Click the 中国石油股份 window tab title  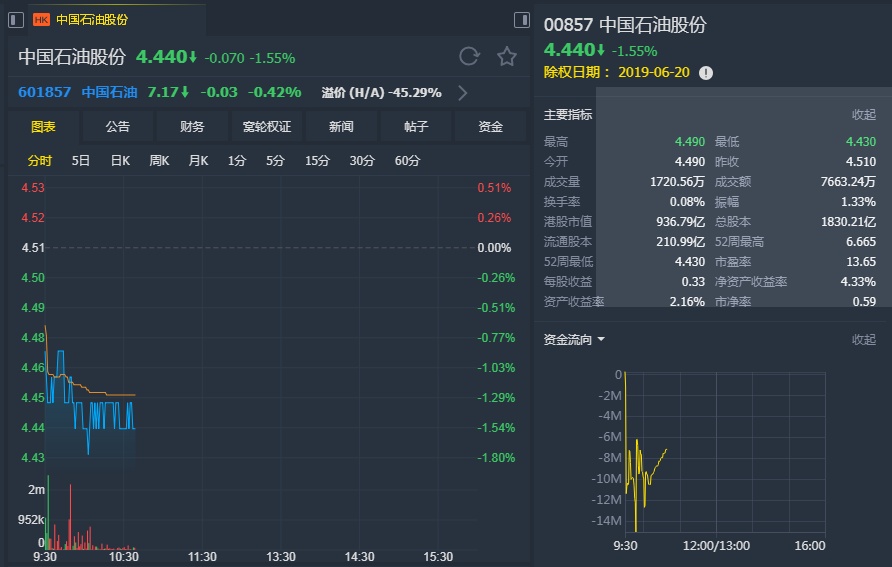(x=92, y=20)
